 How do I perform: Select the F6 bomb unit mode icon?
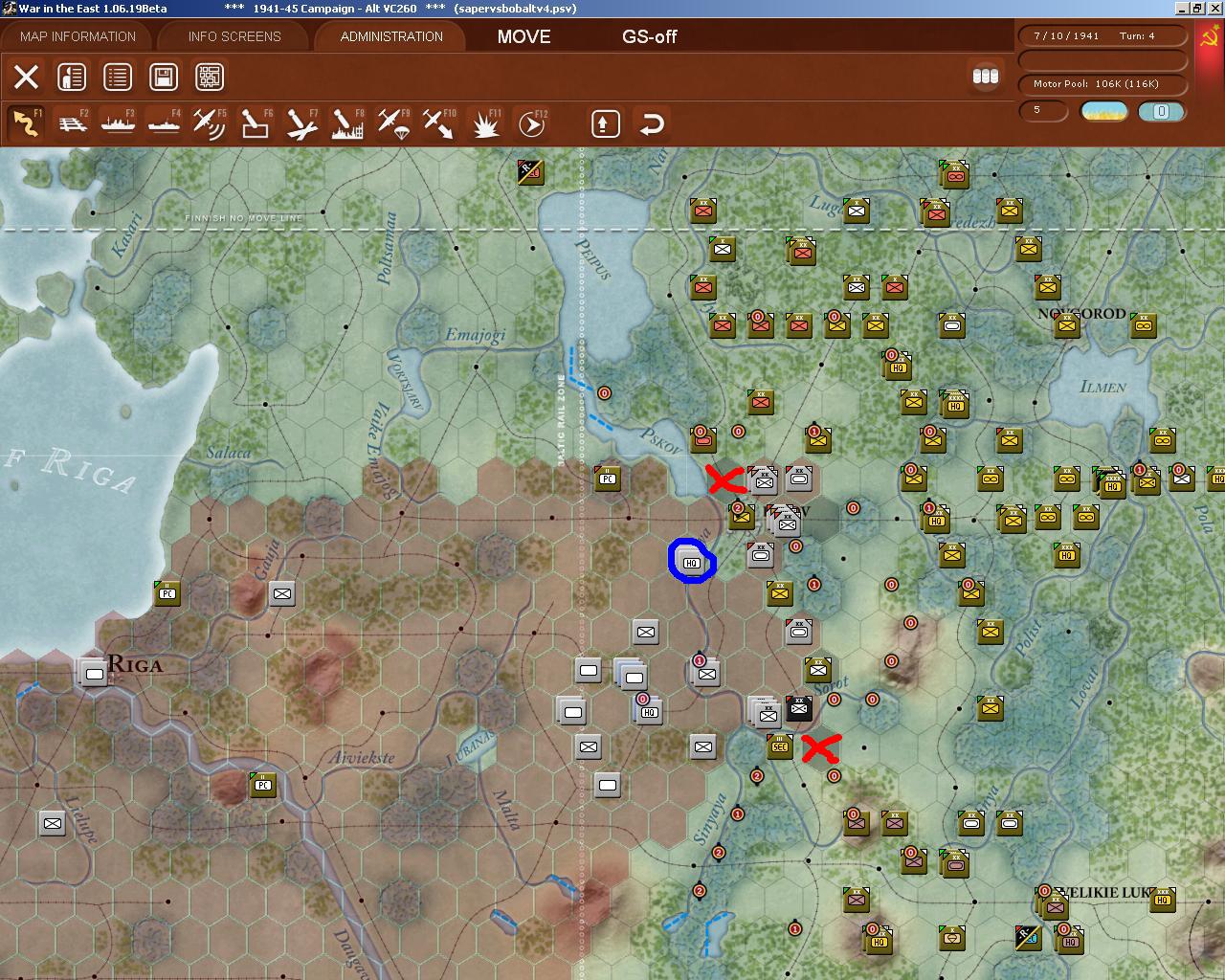coord(256,123)
